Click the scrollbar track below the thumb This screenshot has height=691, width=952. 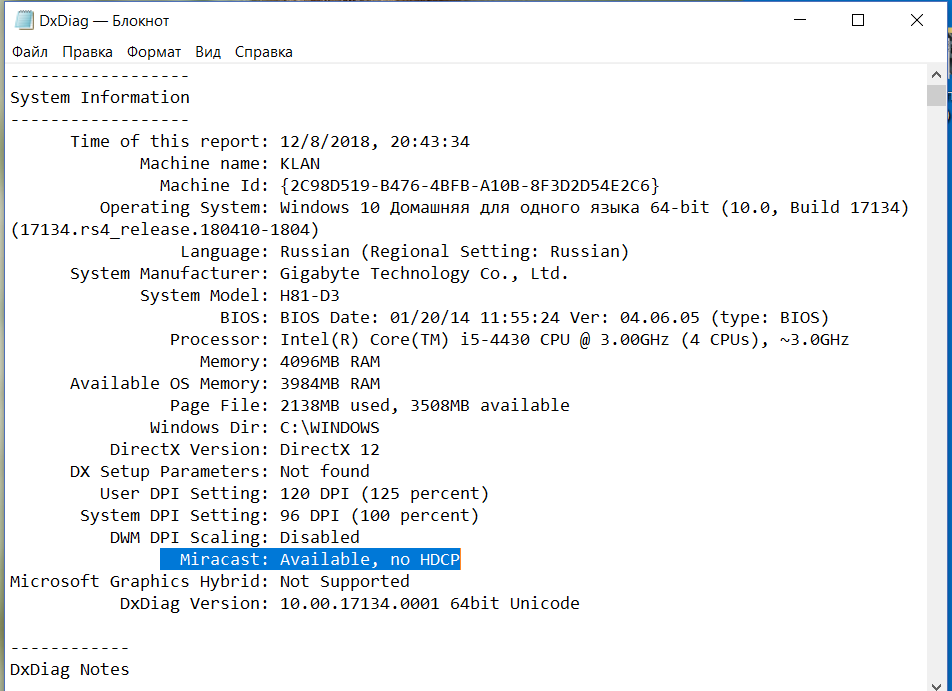tap(936, 400)
